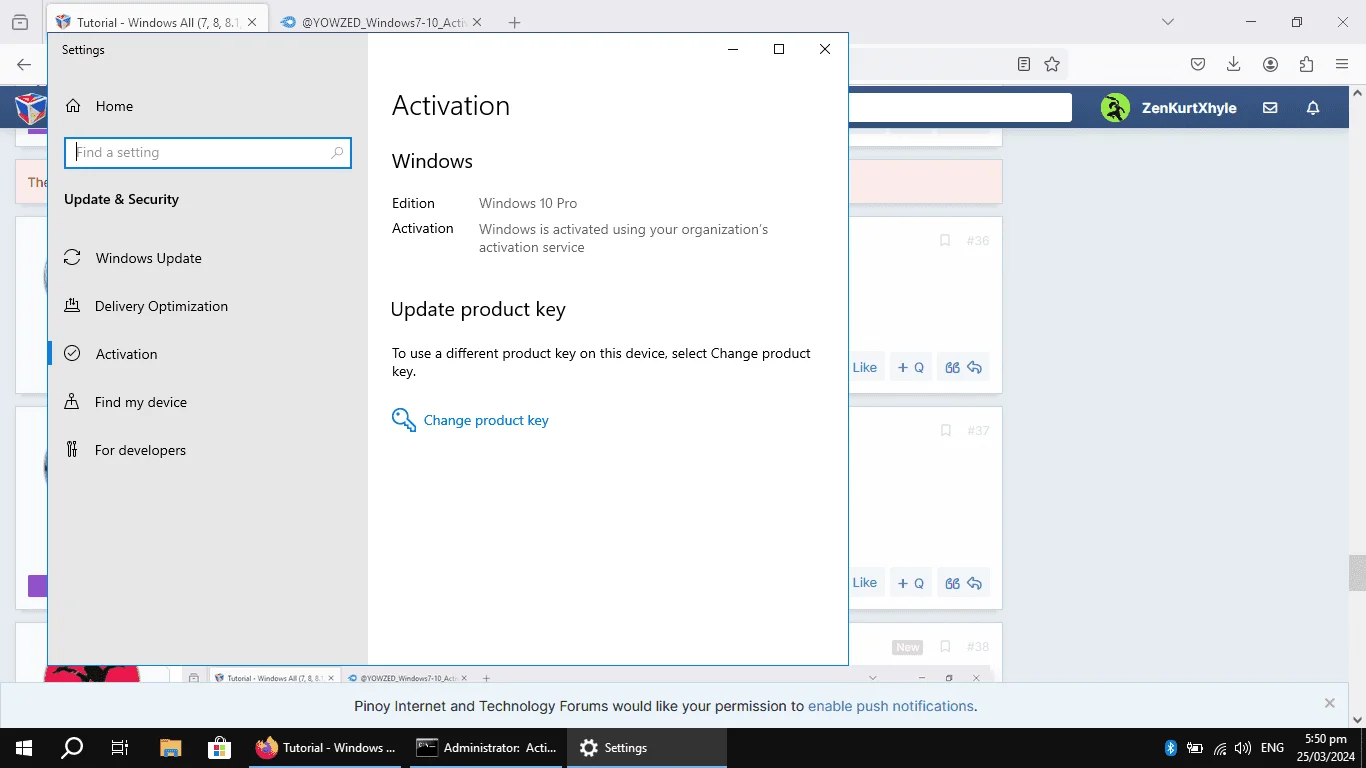1366x768 pixels.
Task: Close the @YOWZED_Windows7-10 browser tab
Action: click(x=476, y=22)
